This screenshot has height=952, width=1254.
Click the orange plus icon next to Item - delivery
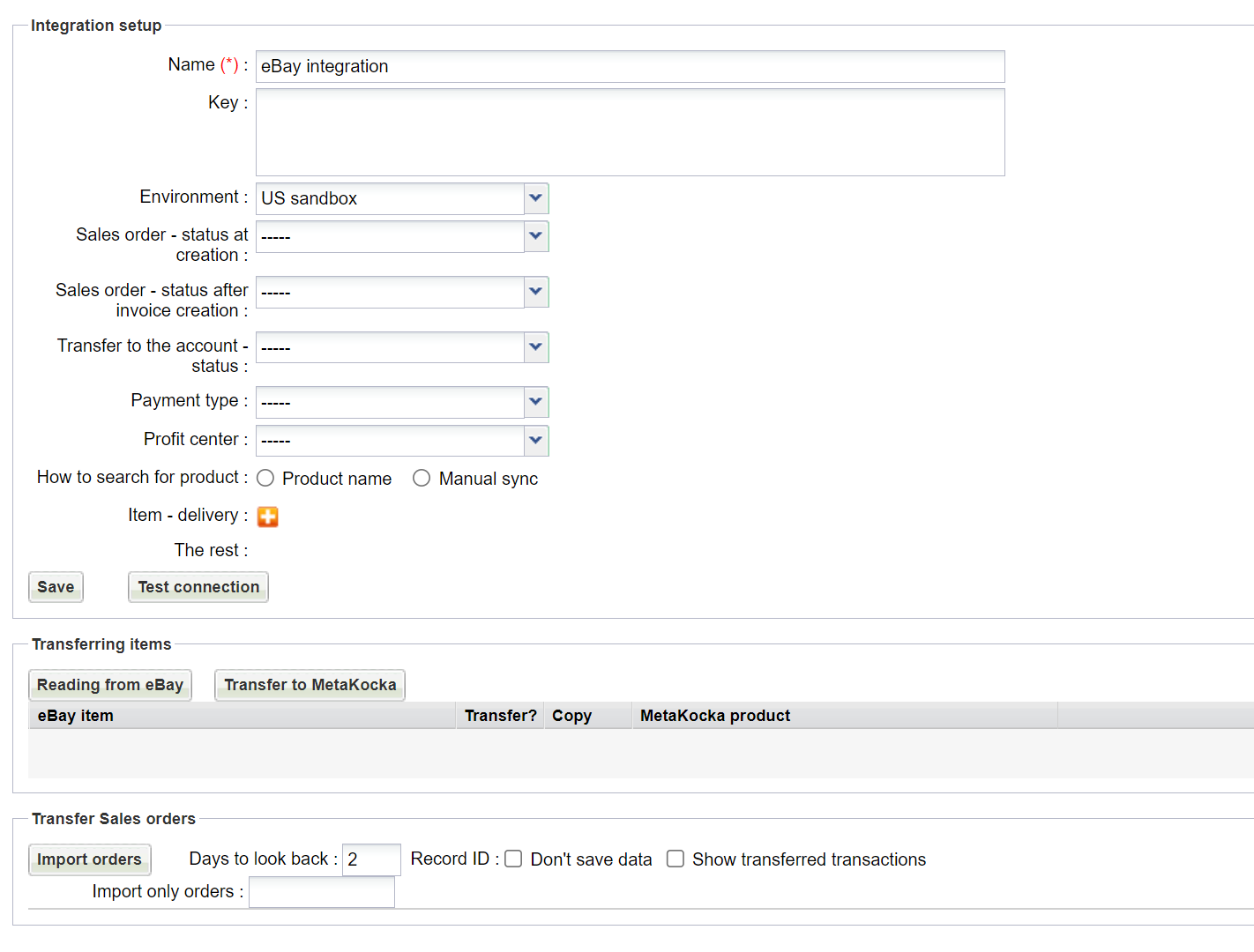268,517
